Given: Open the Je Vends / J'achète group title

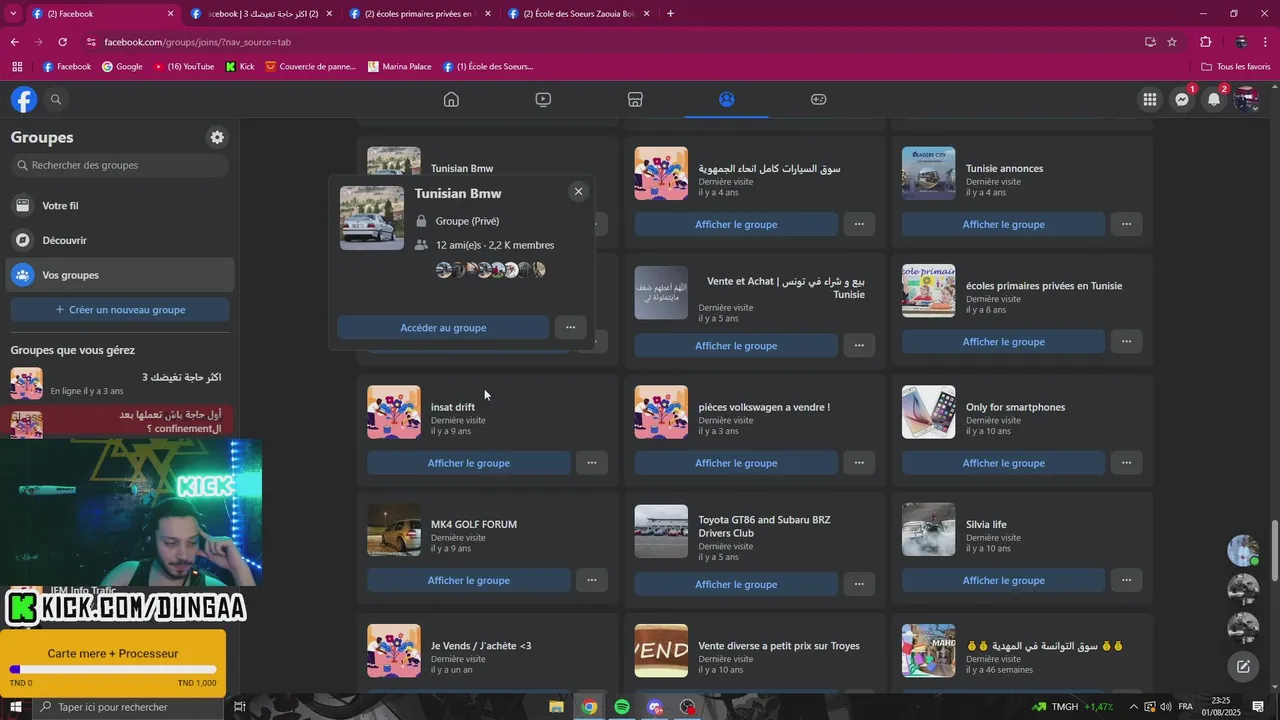Looking at the screenshot, I should [x=481, y=646].
